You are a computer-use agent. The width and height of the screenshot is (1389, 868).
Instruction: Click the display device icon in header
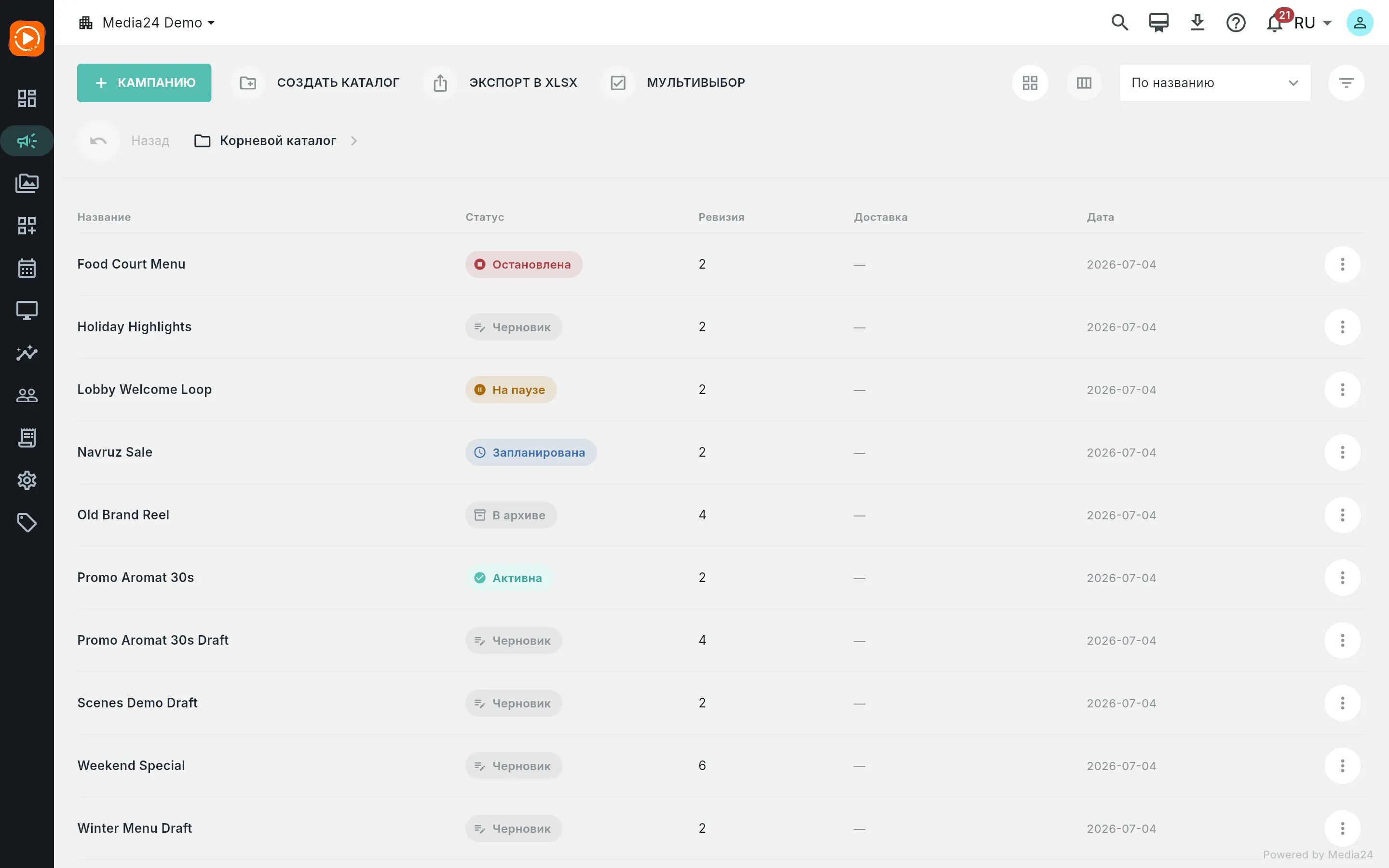[x=1158, y=23]
